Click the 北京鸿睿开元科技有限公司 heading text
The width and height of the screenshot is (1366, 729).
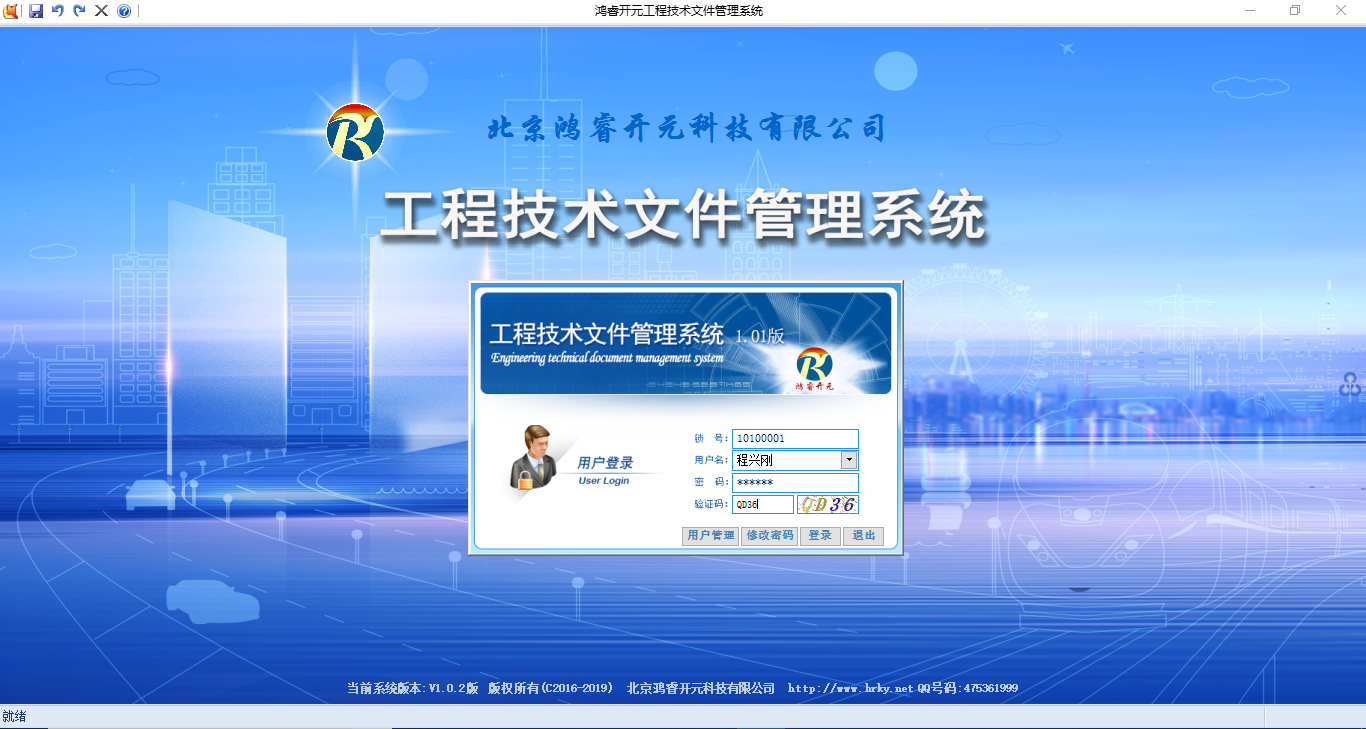click(687, 129)
